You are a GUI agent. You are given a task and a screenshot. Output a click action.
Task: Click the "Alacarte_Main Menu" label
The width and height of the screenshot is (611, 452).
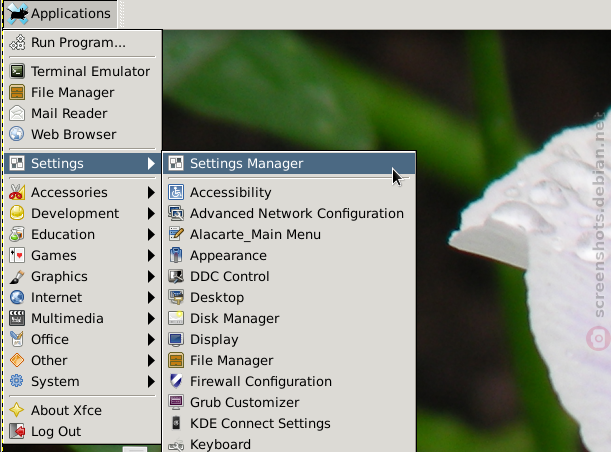click(256, 234)
